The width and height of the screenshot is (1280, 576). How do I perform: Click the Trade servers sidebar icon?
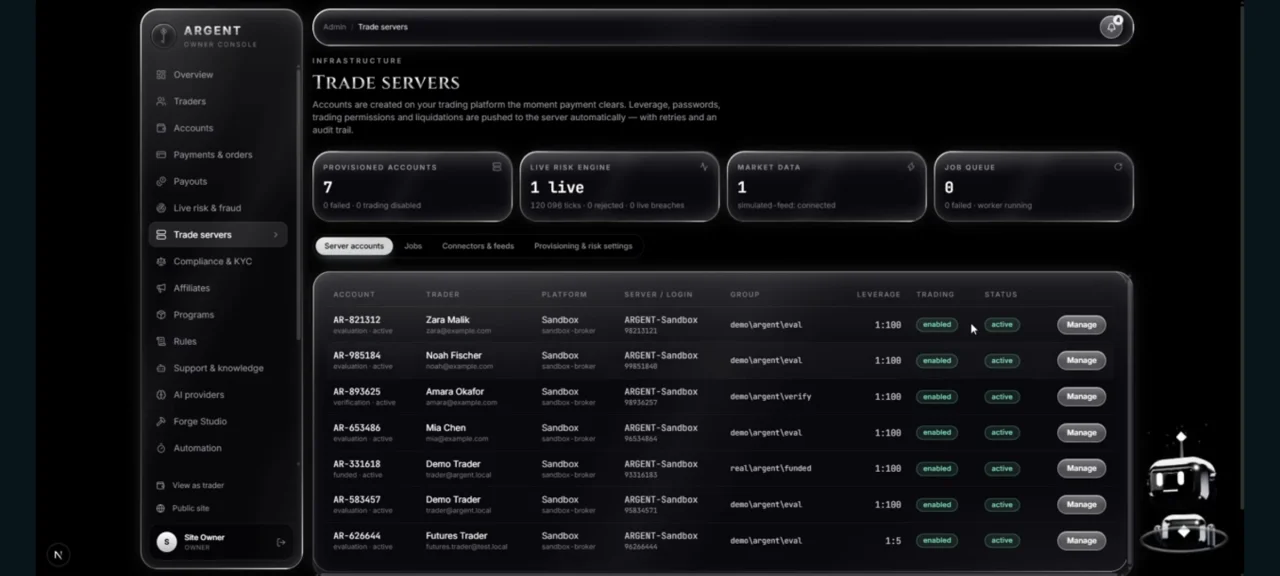click(161, 235)
